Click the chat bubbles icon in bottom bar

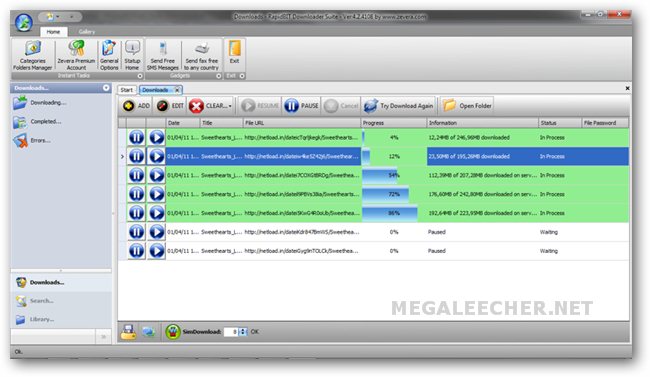point(148,332)
